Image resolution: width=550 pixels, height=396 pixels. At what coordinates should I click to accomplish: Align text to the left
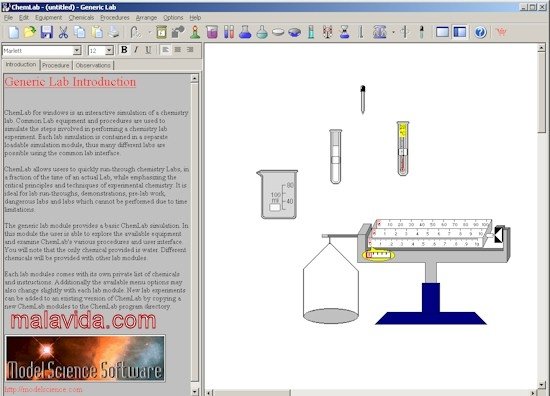click(x=166, y=50)
